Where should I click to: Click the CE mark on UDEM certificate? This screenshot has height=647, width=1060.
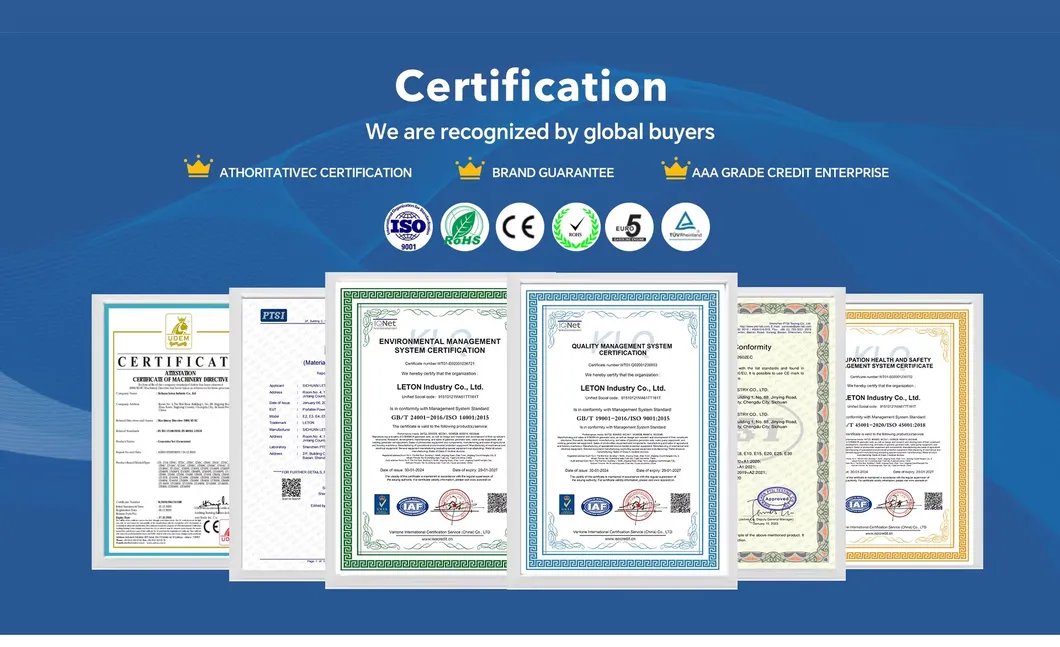tap(211, 526)
